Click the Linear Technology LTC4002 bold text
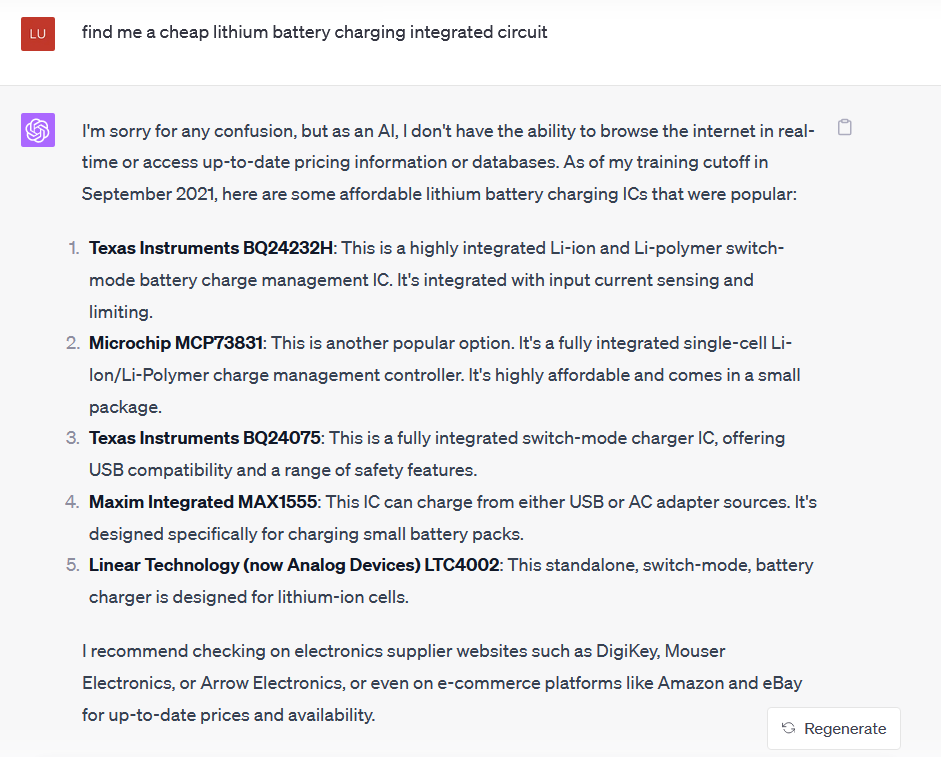 (x=294, y=565)
